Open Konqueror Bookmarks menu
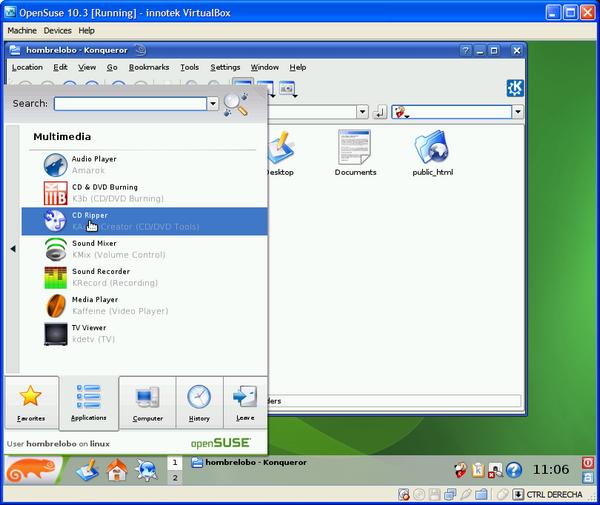 tap(149, 67)
